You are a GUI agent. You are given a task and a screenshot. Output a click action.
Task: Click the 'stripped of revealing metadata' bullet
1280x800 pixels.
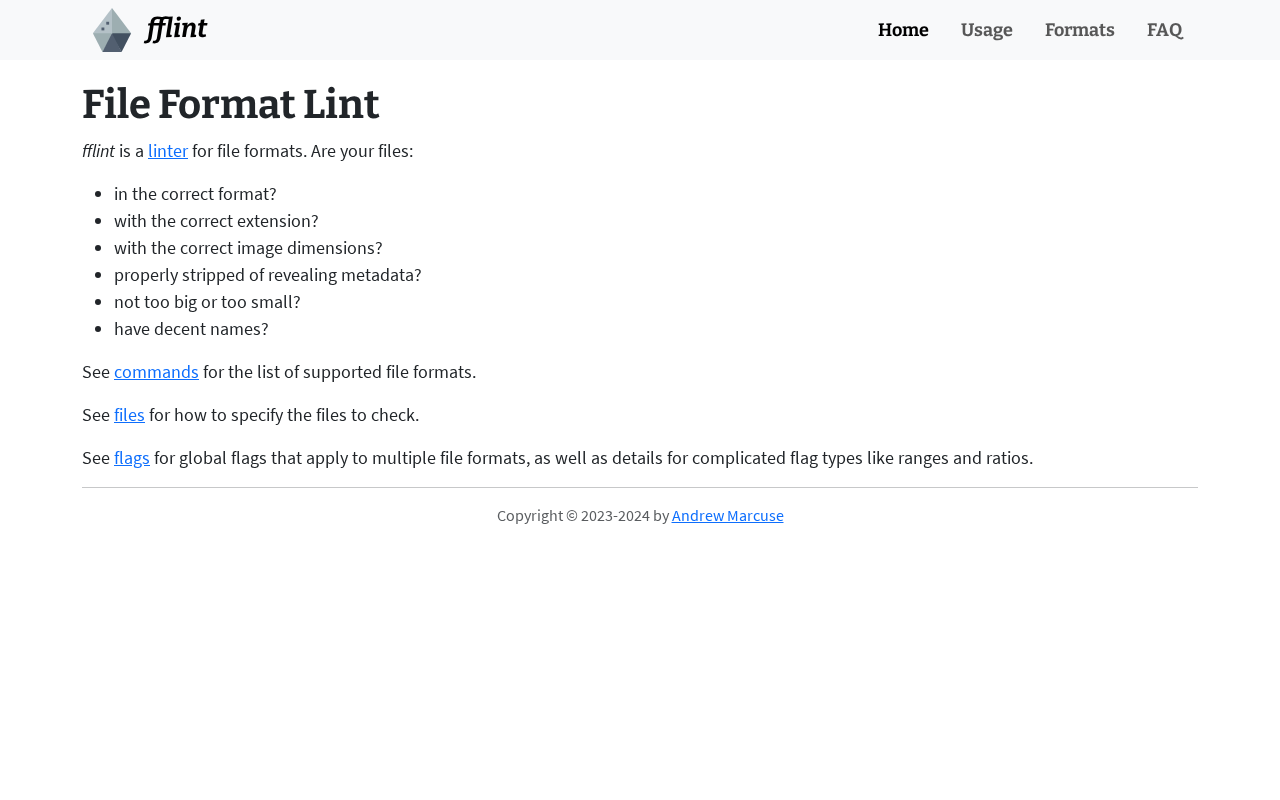[x=267, y=275]
